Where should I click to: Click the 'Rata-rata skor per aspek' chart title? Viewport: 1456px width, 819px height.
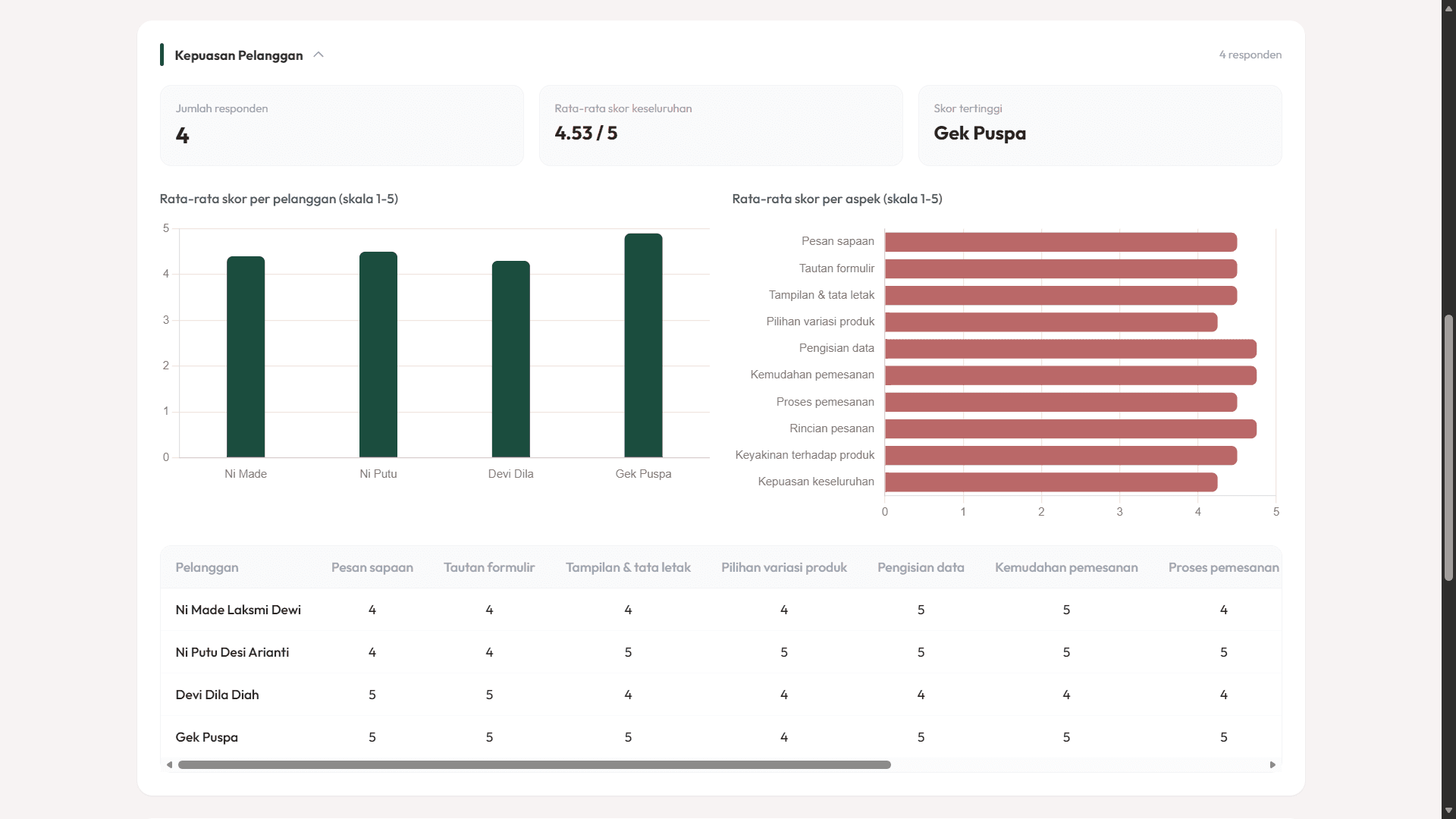tap(837, 199)
